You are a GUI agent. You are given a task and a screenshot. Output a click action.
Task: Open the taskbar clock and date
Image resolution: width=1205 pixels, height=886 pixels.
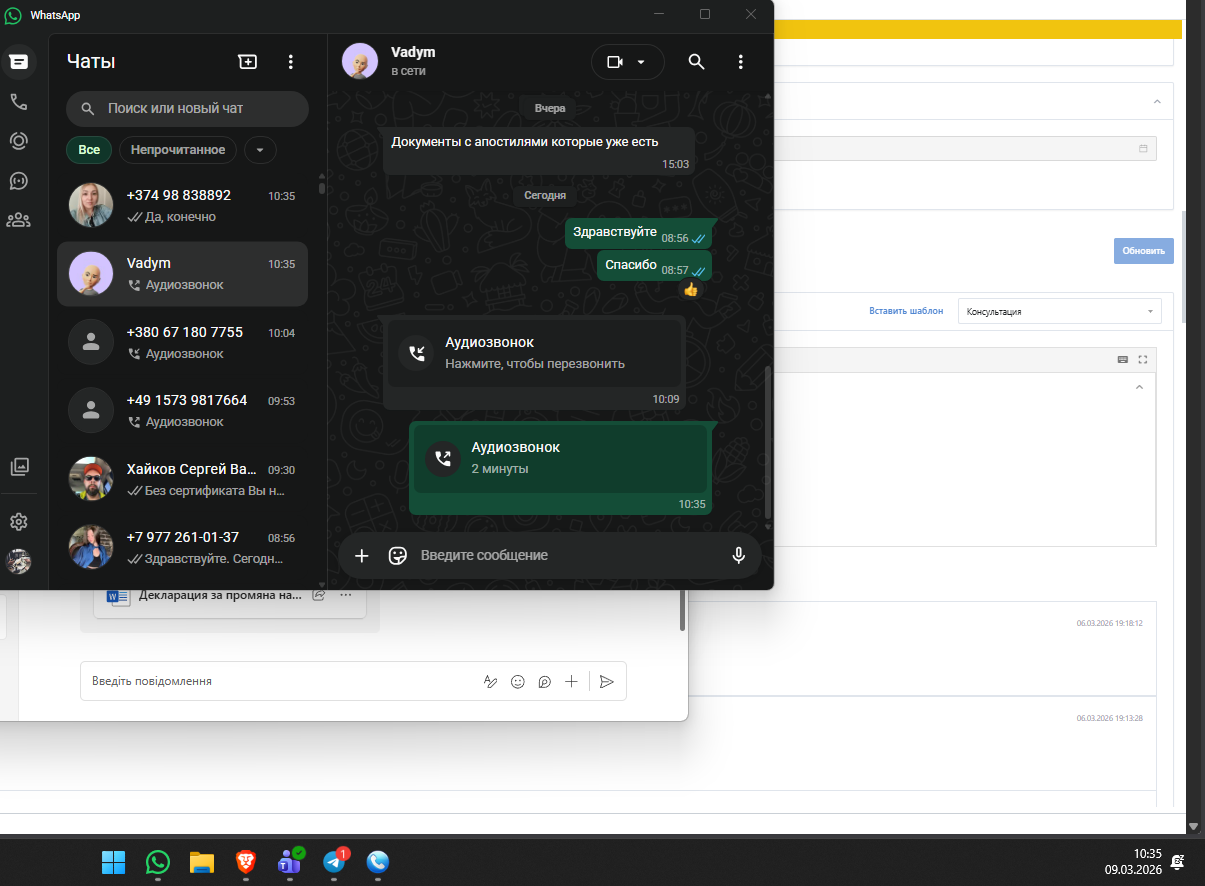[x=1133, y=862]
